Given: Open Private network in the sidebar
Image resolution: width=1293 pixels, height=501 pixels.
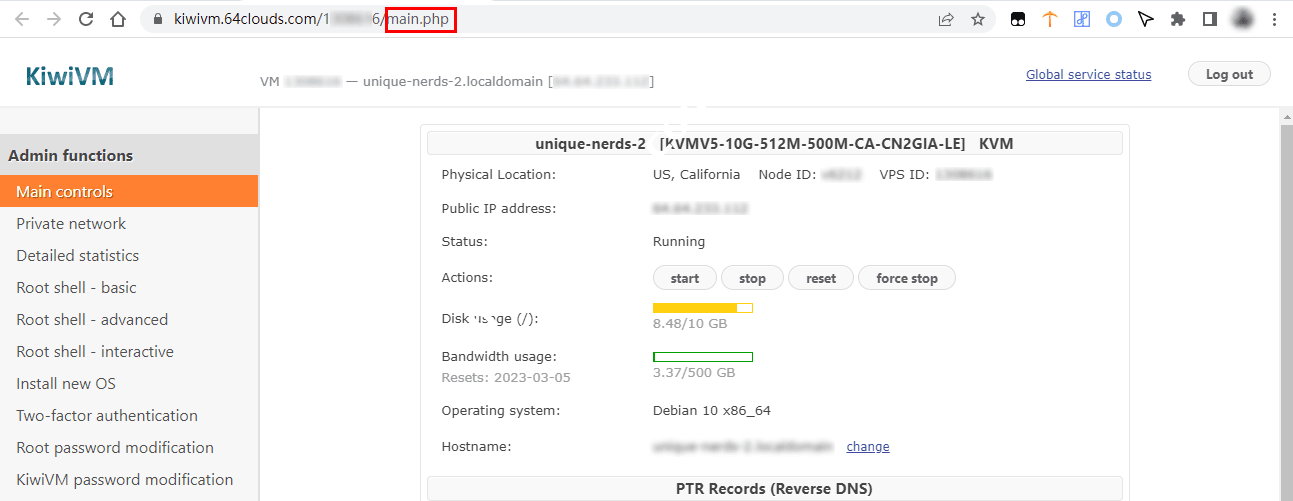Looking at the screenshot, I should point(71,224).
